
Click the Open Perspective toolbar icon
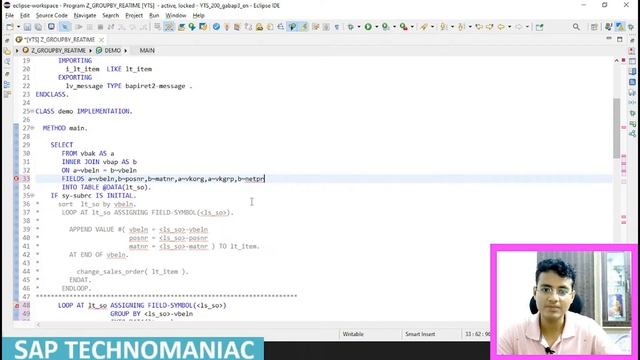pyautogui.click(x=594, y=27)
